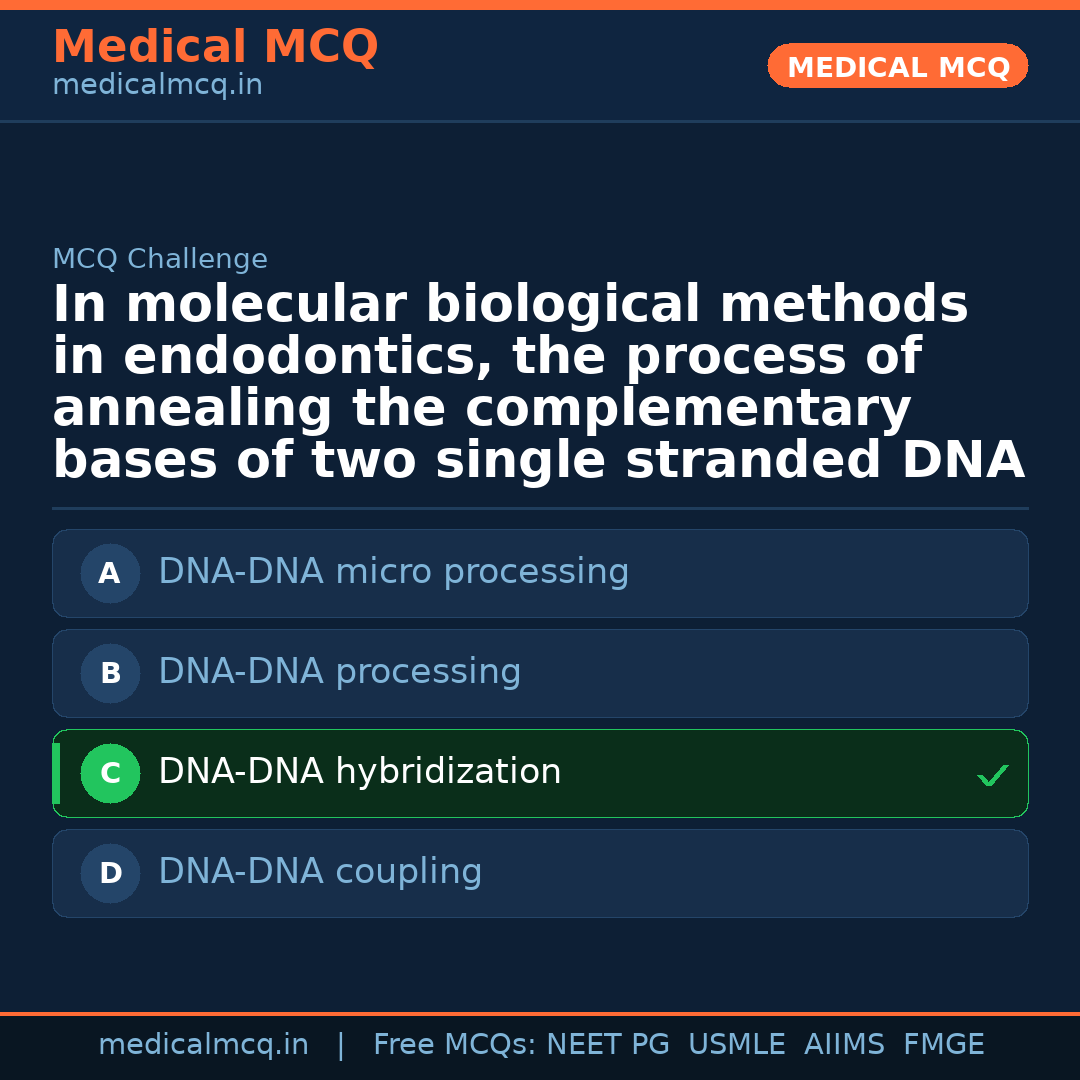Choose the option D circle badge
Image resolution: width=1080 pixels, height=1080 pixels.
(110, 873)
